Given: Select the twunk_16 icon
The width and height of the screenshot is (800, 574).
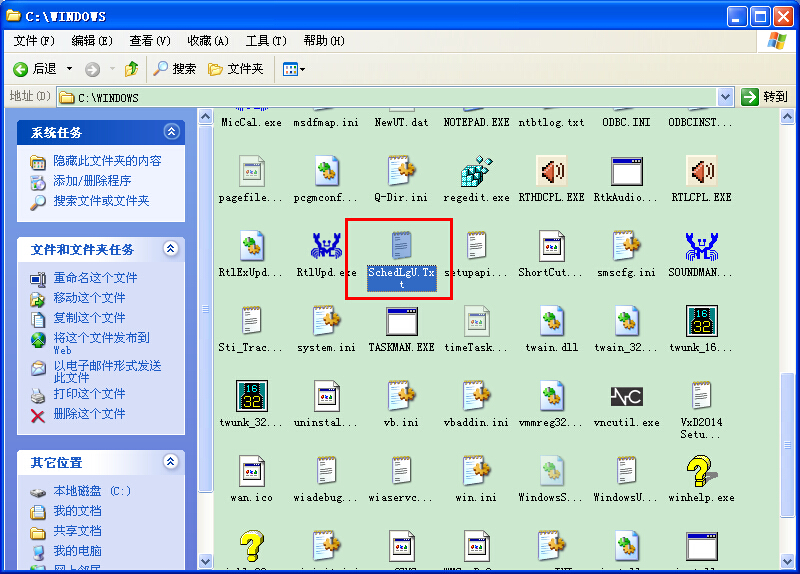Looking at the screenshot, I should [x=702, y=321].
